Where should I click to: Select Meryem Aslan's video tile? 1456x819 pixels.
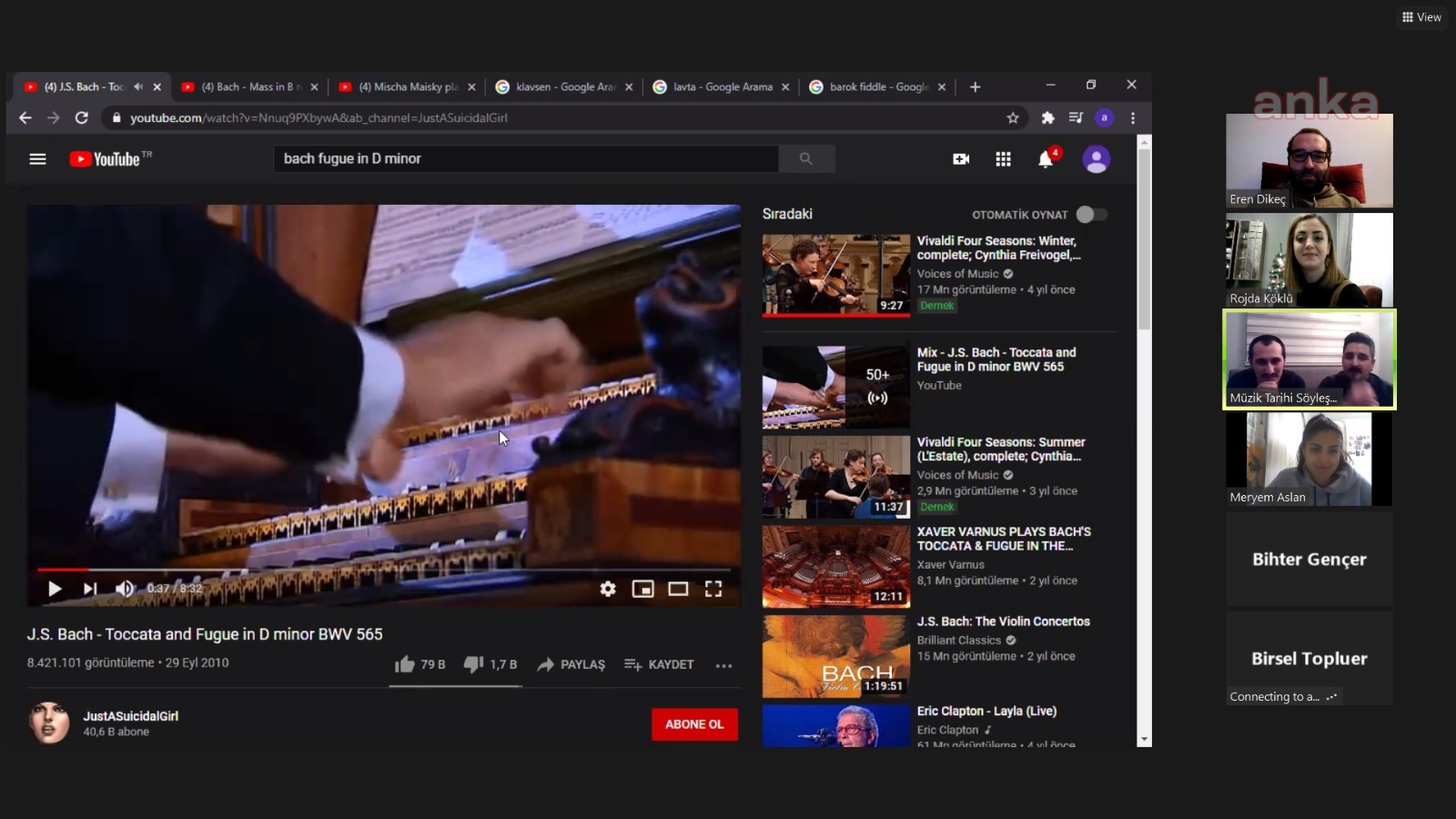pos(1309,459)
